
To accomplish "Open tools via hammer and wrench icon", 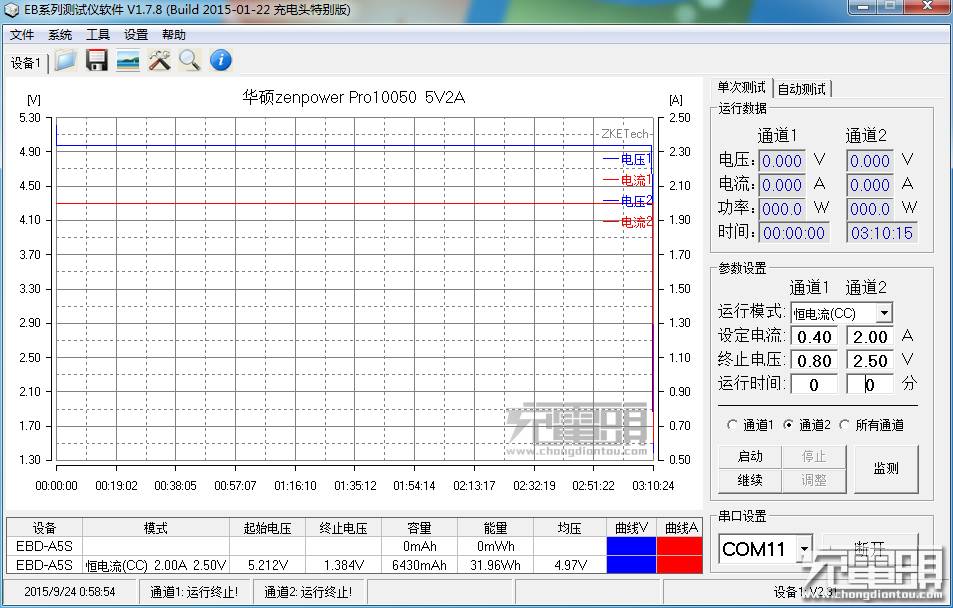I will click(159, 61).
